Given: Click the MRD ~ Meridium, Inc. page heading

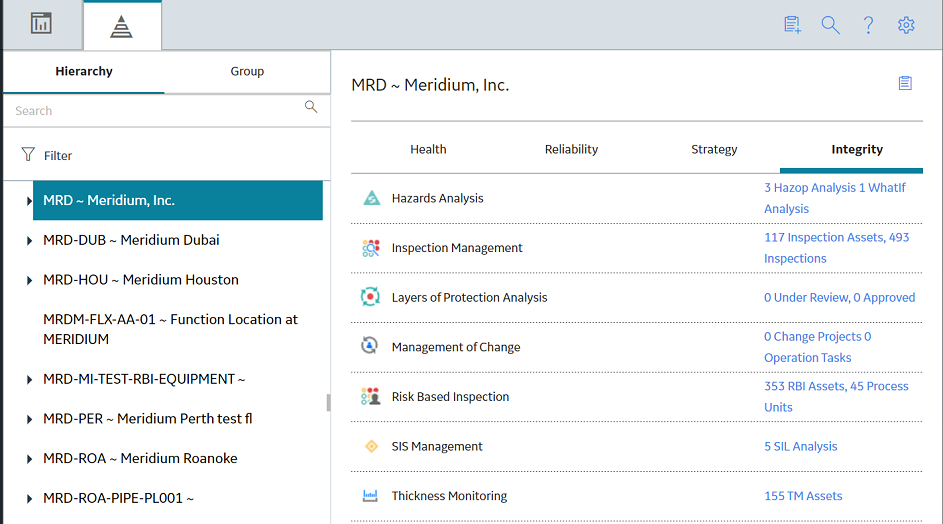Looking at the screenshot, I should [x=430, y=85].
